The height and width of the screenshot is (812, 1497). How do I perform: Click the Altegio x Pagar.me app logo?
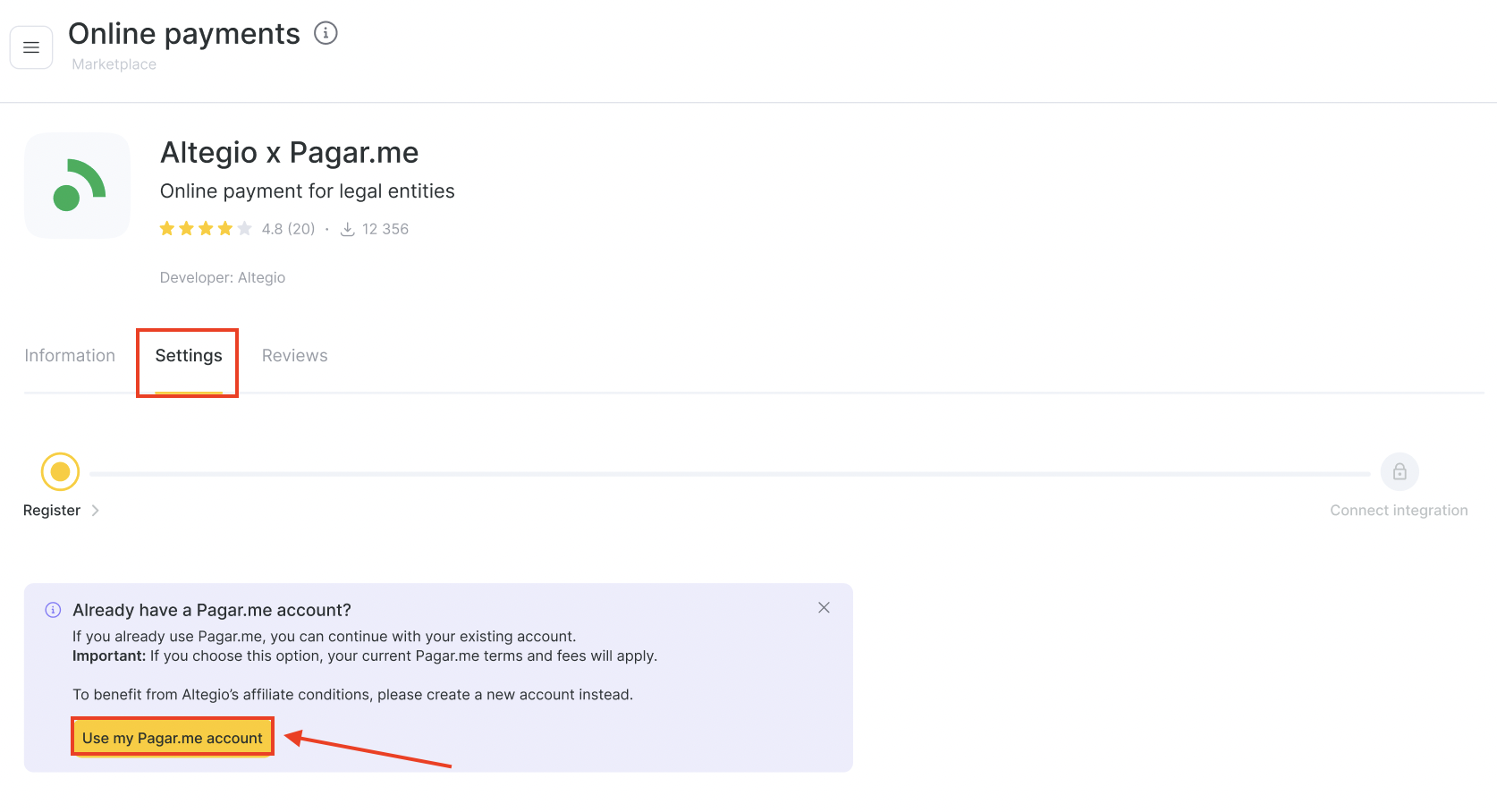[x=77, y=185]
